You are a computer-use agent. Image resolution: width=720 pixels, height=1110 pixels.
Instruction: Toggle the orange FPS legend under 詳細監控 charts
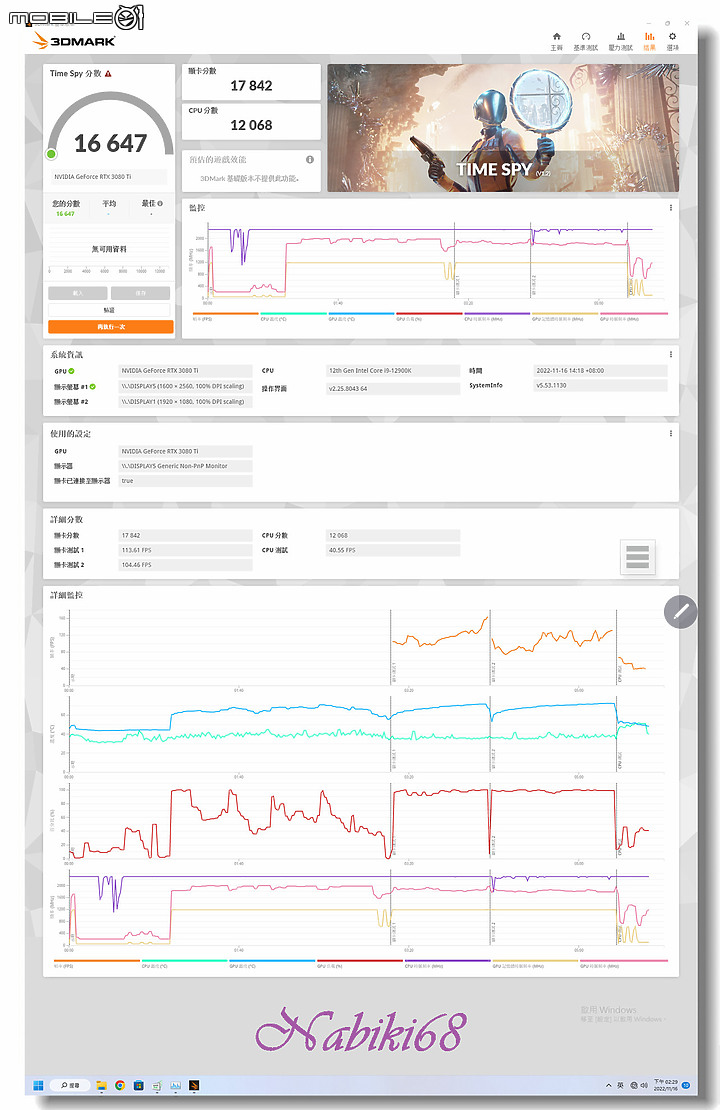[x=97, y=963]
